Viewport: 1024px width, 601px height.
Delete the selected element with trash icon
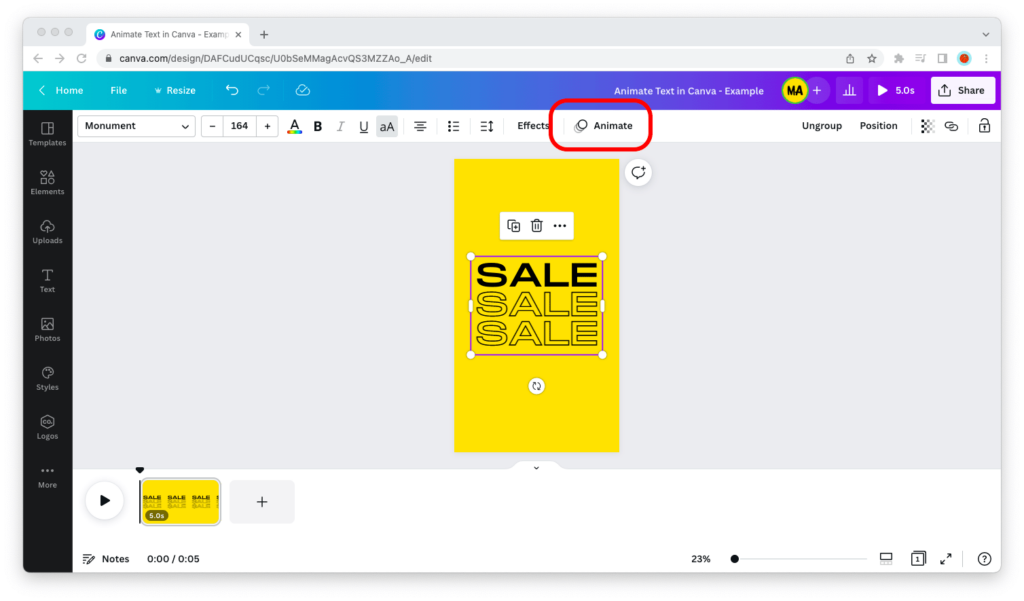tap(536, 225)
